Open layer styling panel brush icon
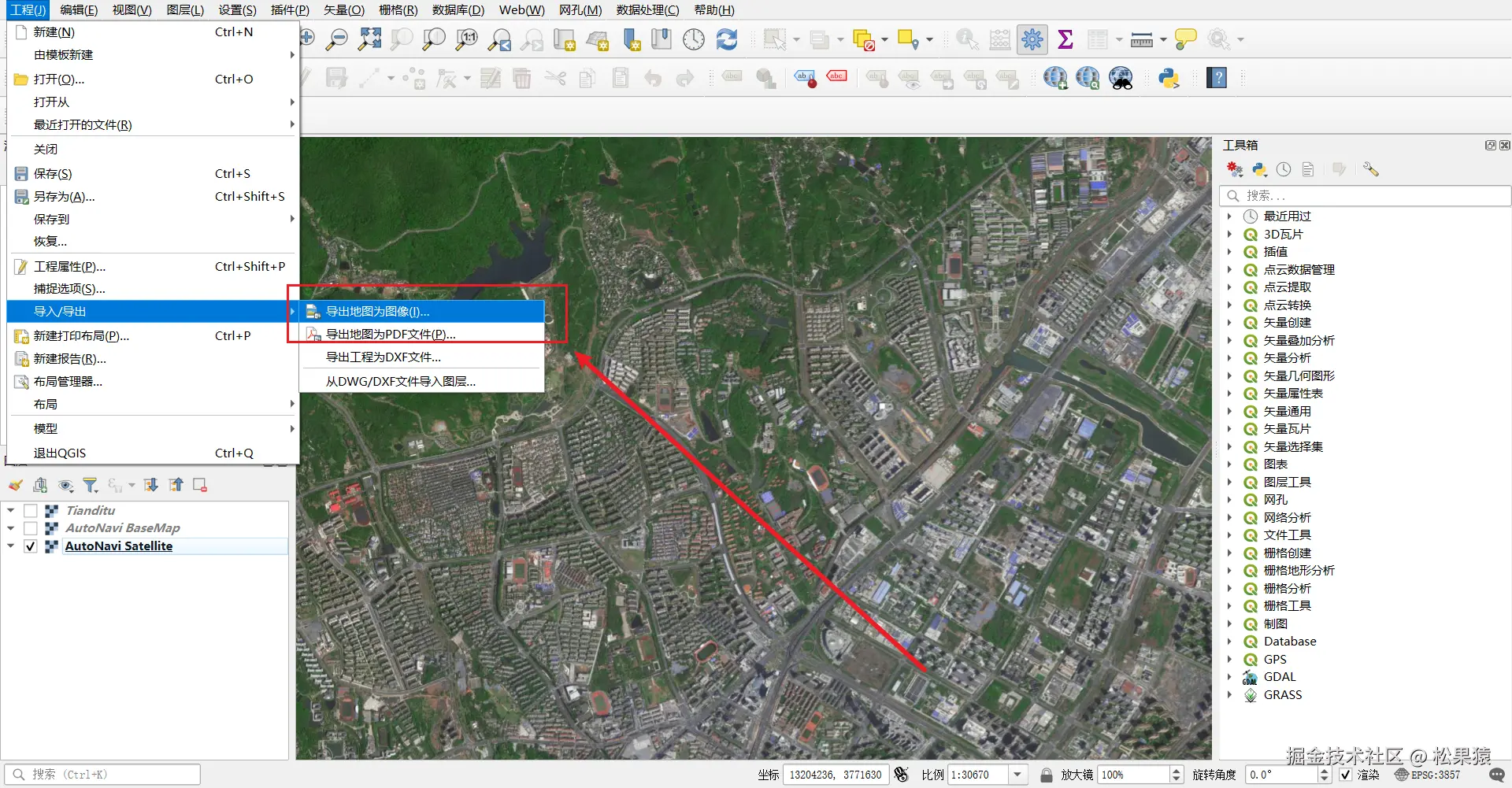Viewport: 1512px width, 788px height. tap(16, 486)
